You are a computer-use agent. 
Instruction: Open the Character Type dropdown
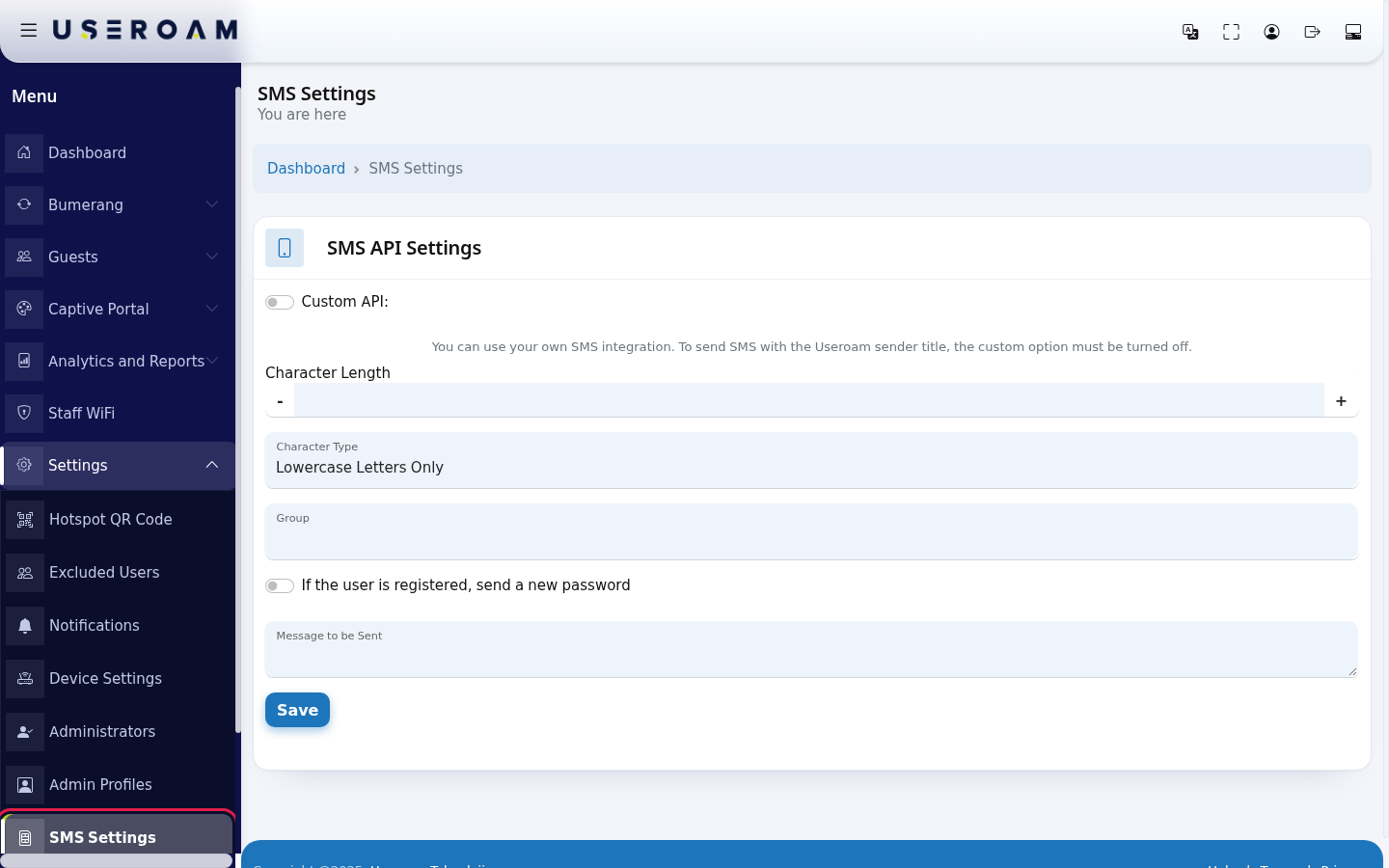811,460
